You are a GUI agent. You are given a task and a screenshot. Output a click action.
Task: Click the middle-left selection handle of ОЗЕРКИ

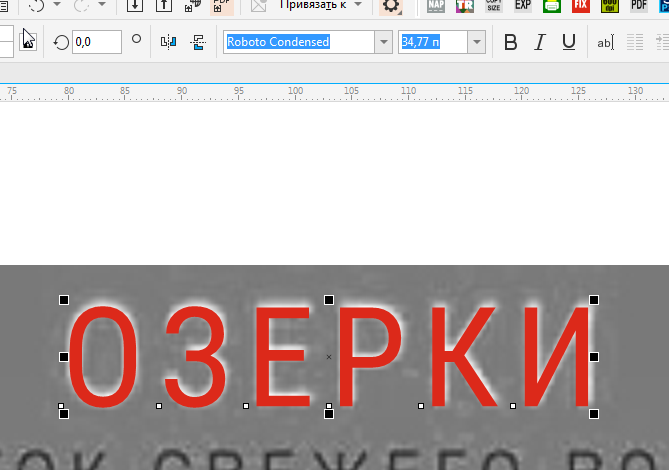64,357
